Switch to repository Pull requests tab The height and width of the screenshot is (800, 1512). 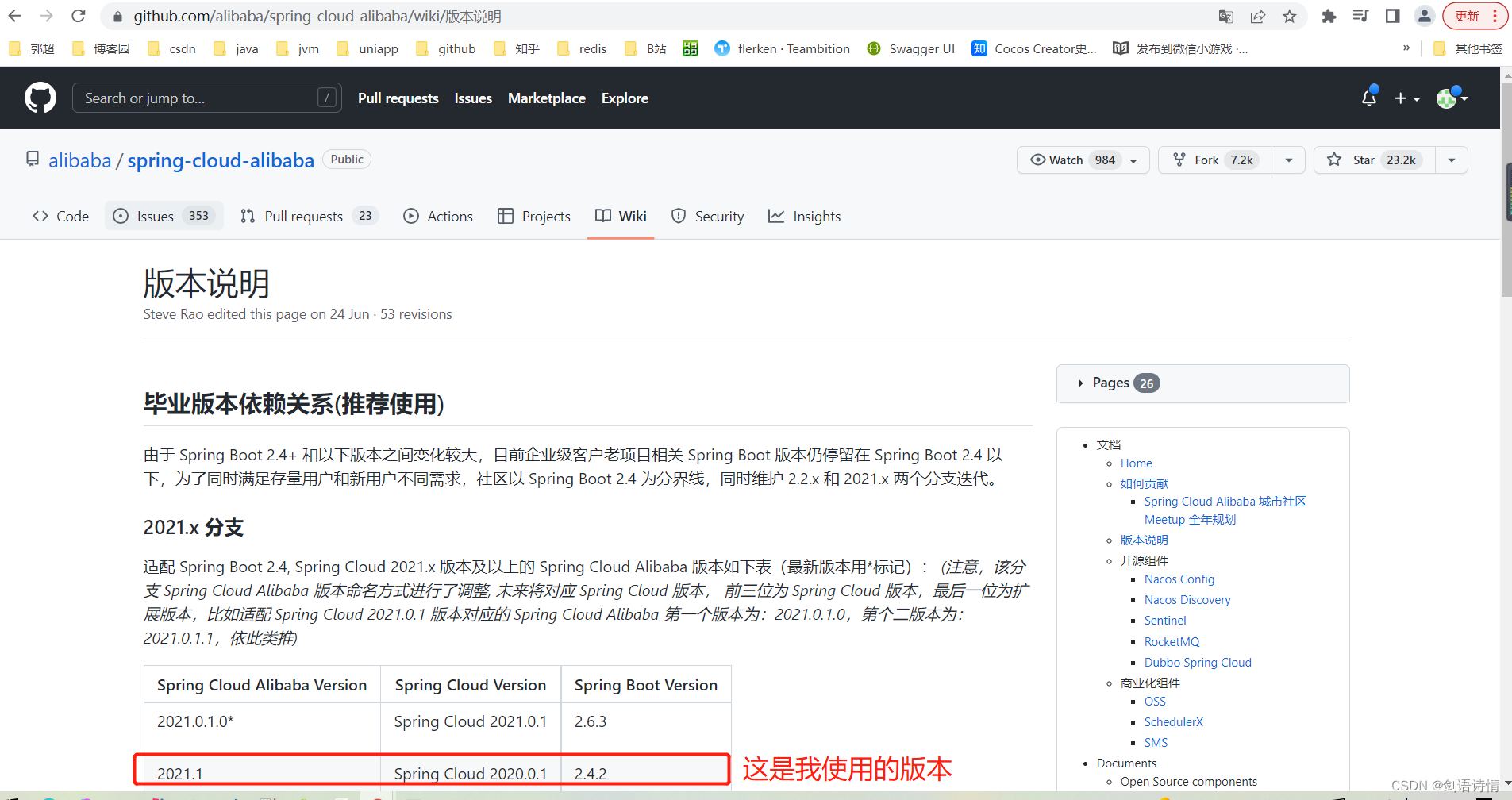pyautogui.click(x=310, y=216)
